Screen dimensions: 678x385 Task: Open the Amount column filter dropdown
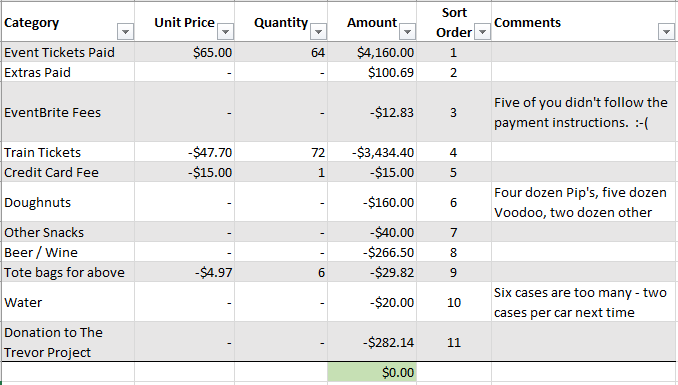407,32
